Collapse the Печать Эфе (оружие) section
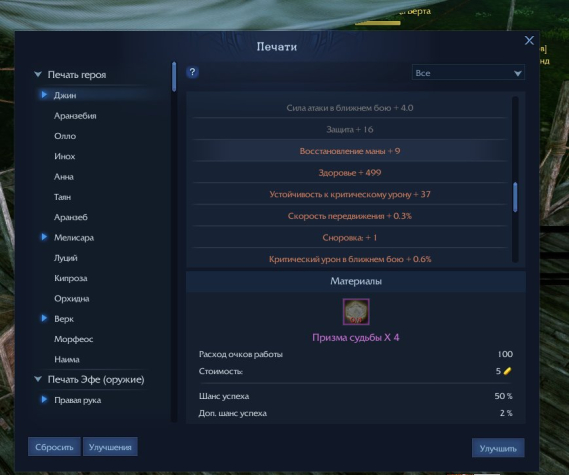This screenshot has width=569, height=475. (38, 379)
